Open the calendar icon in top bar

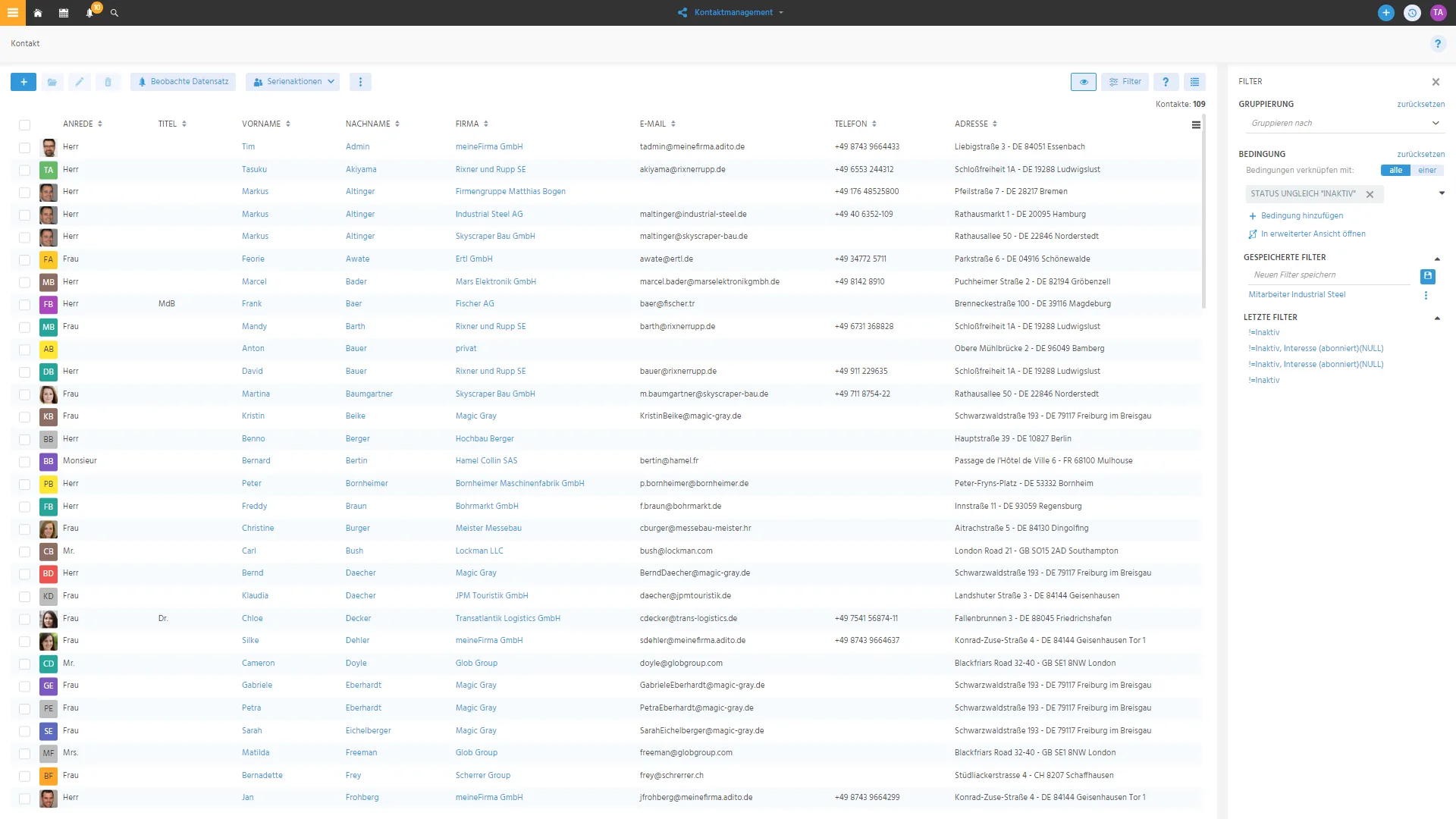[64, 13]
